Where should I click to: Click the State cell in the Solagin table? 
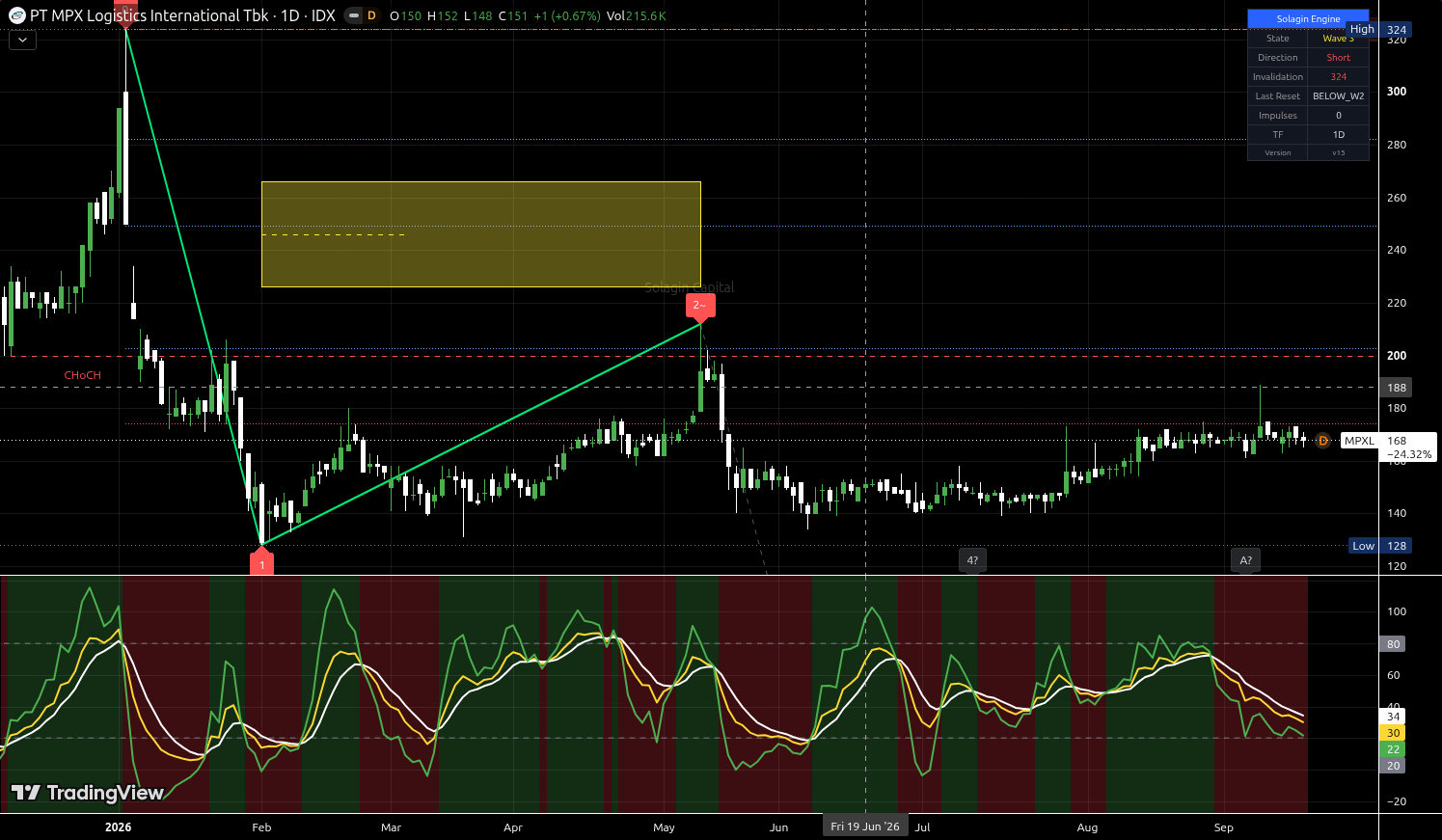pyautogui.click(x=1277, y=39)
